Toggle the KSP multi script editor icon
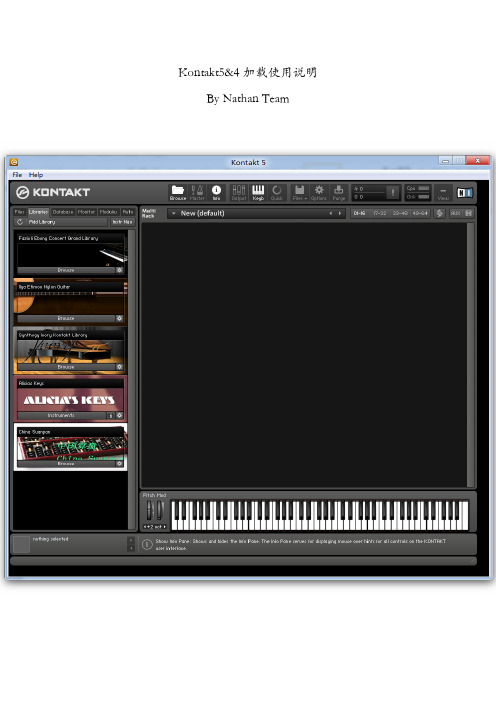Viewport: 496px width, 702px height. click(x=440, y=214)
